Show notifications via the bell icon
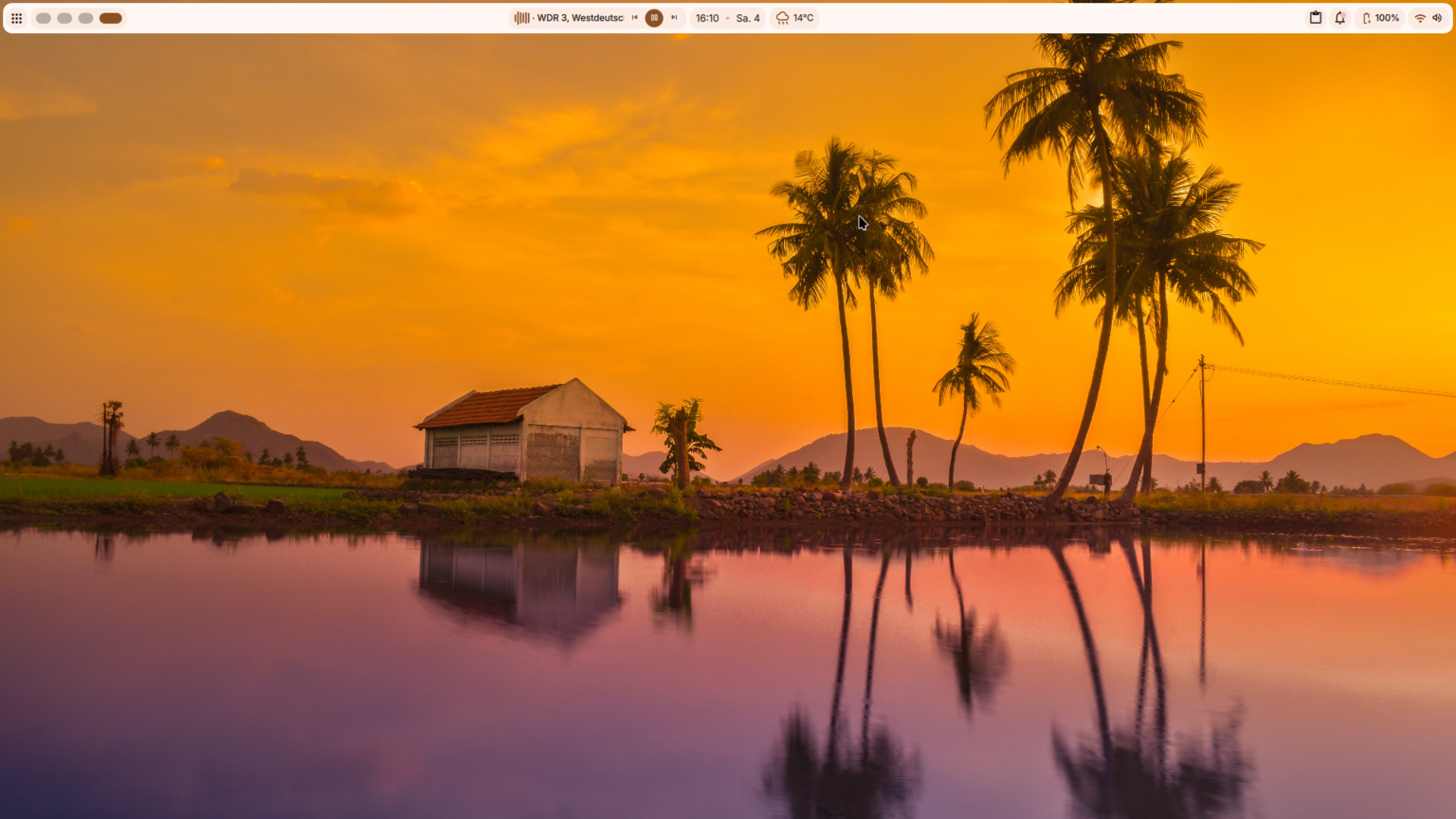 pos(1340,18)
